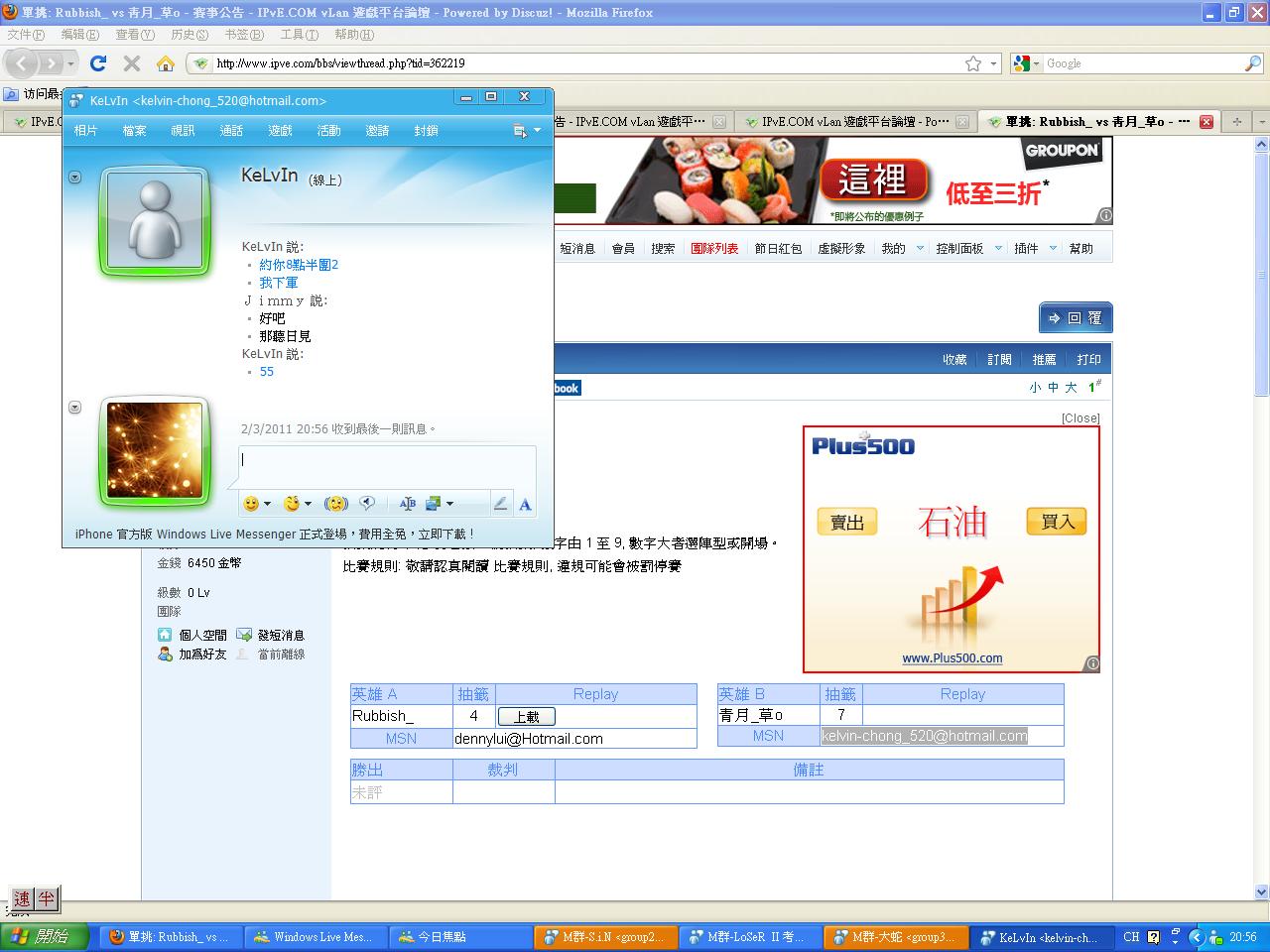Close the 單挑: Rubbish_ vs 青月_草o tab
This screenshot has height=952, width=1270.
point(1206,122)
